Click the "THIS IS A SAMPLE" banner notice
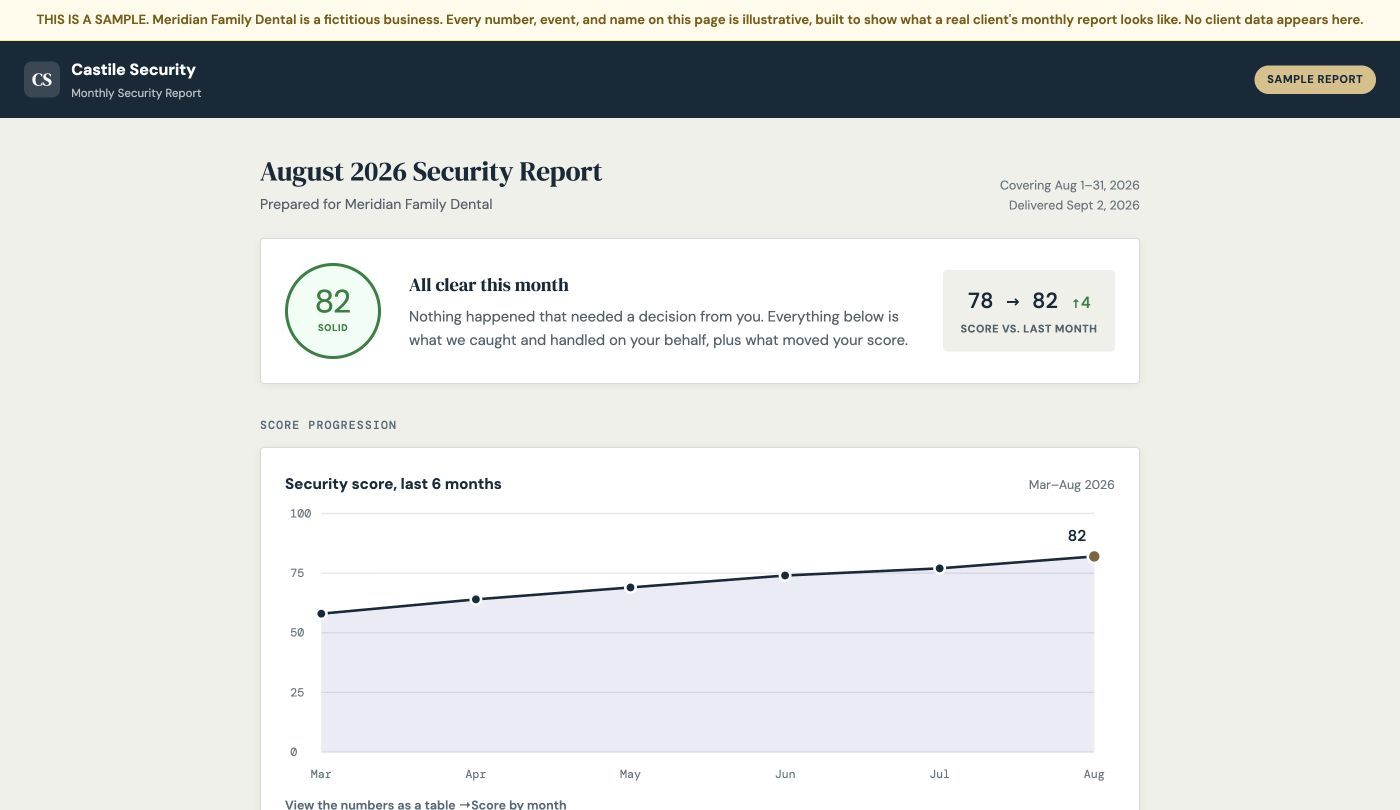1400x810 pixels. [700, 20]
